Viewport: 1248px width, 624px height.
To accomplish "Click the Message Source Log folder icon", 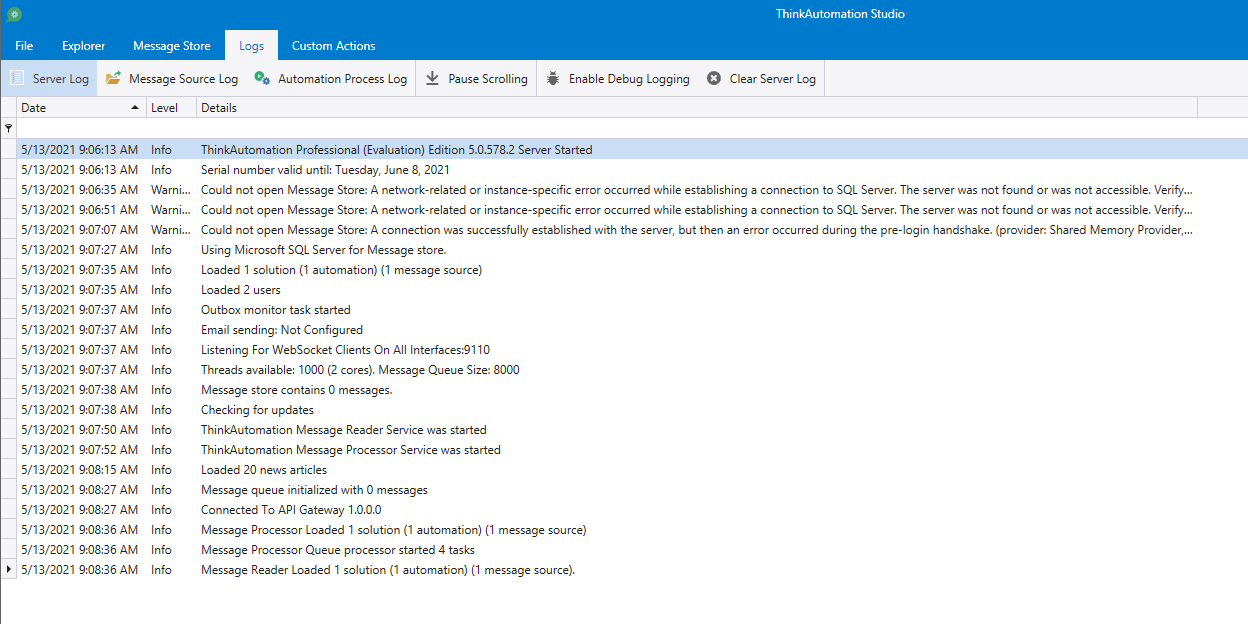I will coord(113,78).
